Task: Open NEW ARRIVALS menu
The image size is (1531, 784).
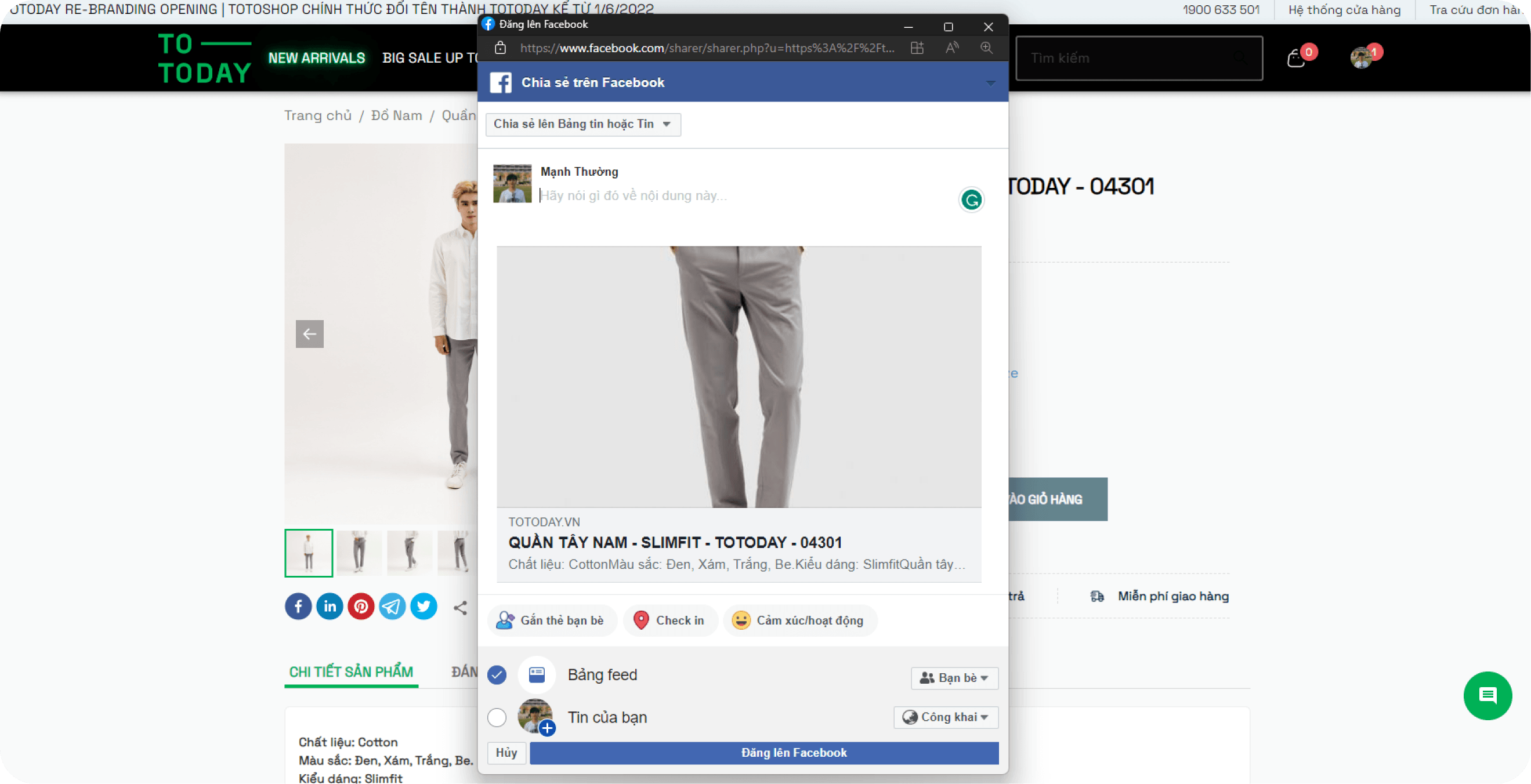Action: (x=317, y=57)
